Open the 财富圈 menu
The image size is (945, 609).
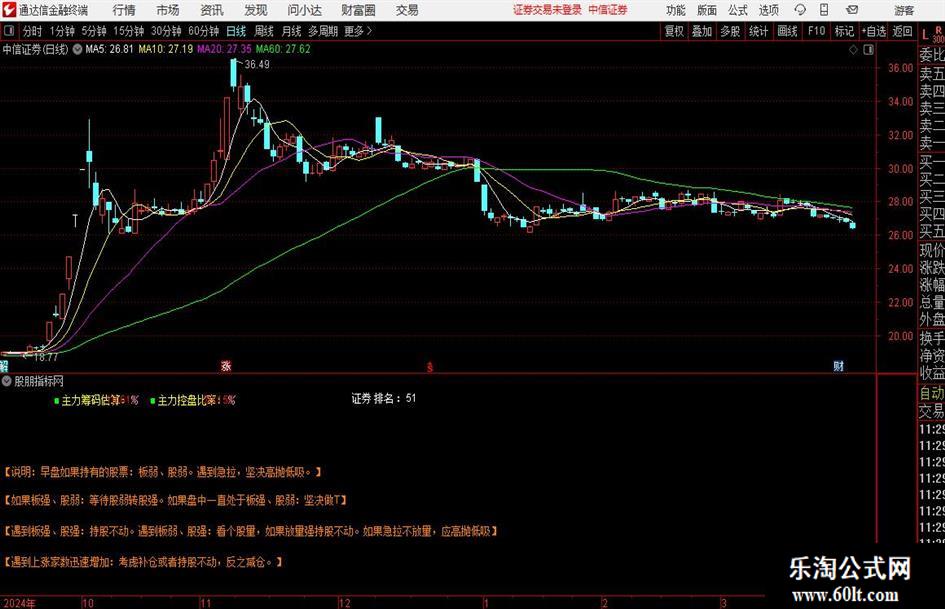[x=358, y=10]
